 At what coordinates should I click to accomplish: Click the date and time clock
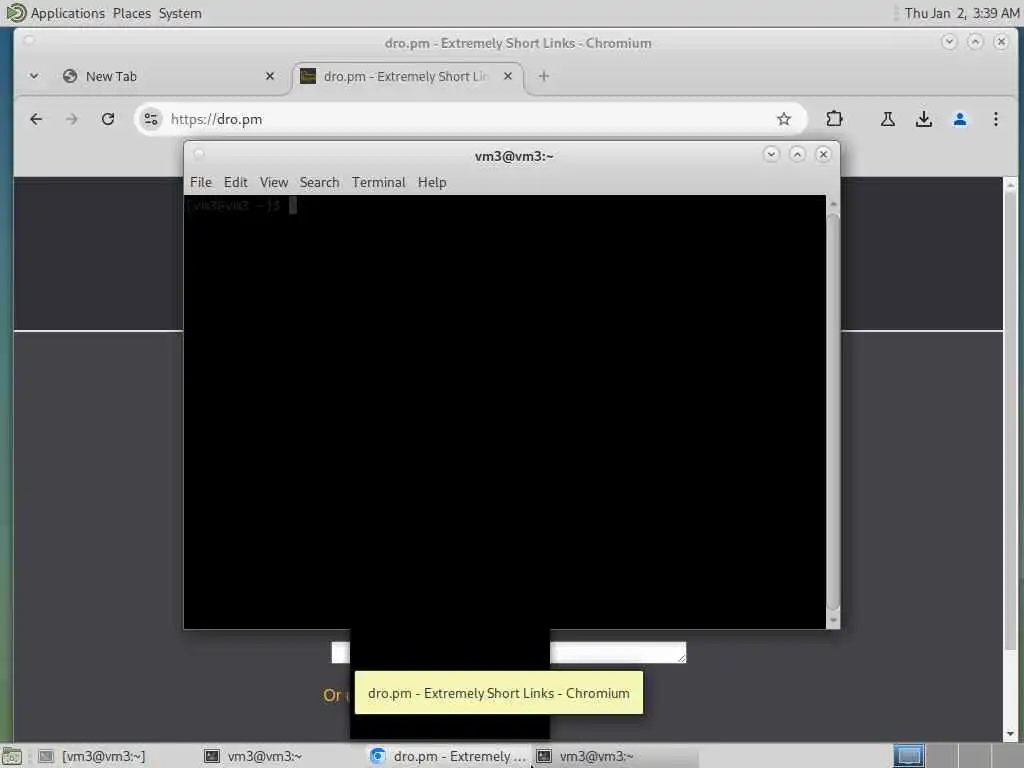pos(961,13)
